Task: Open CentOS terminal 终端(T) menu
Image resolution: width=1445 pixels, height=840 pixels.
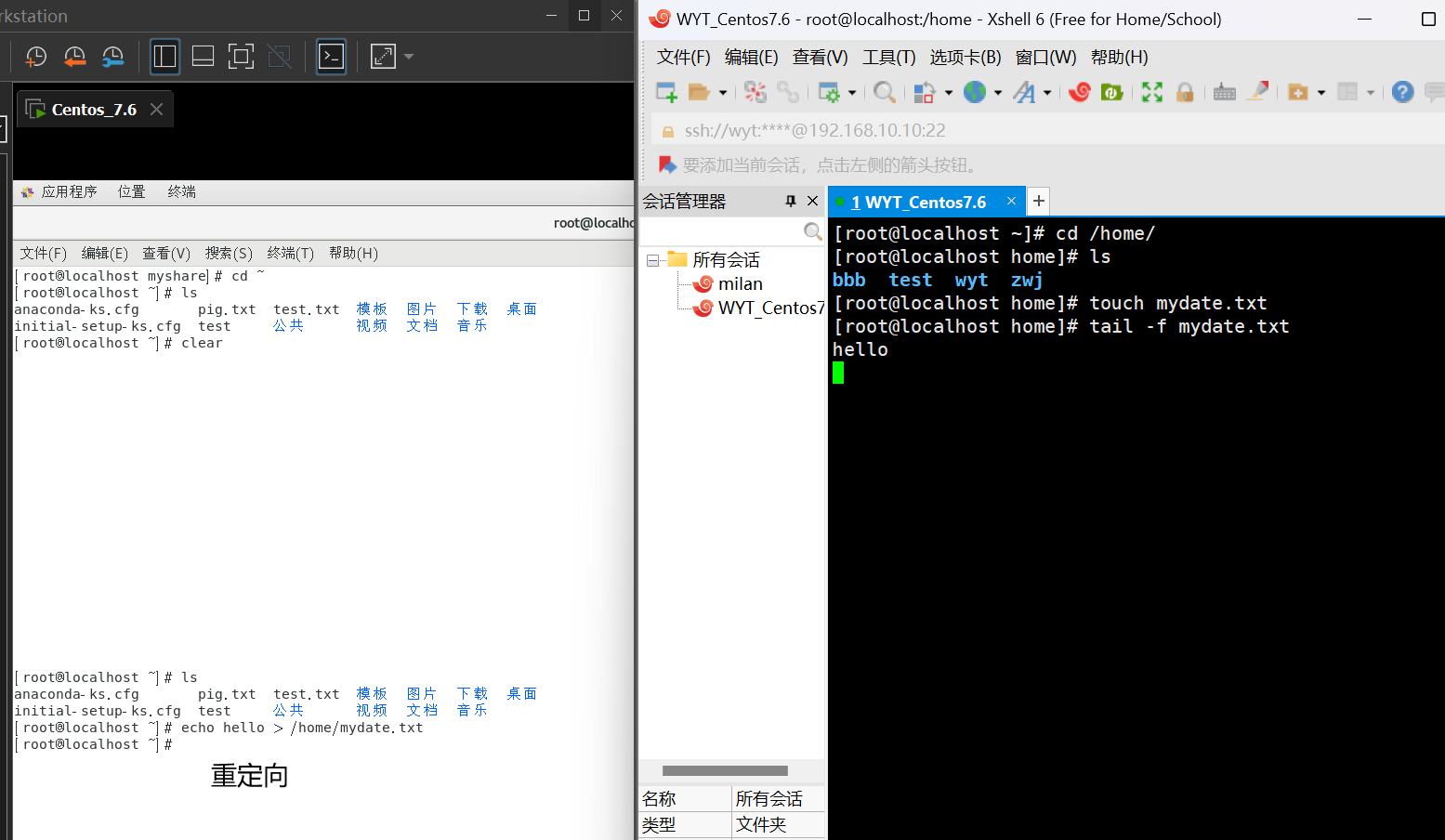Action: click(x=291, y=253)
